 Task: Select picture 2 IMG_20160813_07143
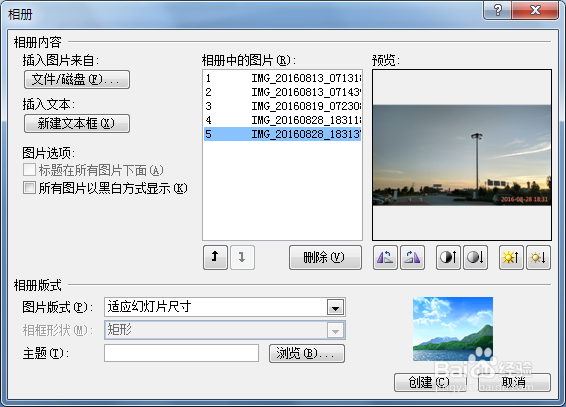point(283,92)
